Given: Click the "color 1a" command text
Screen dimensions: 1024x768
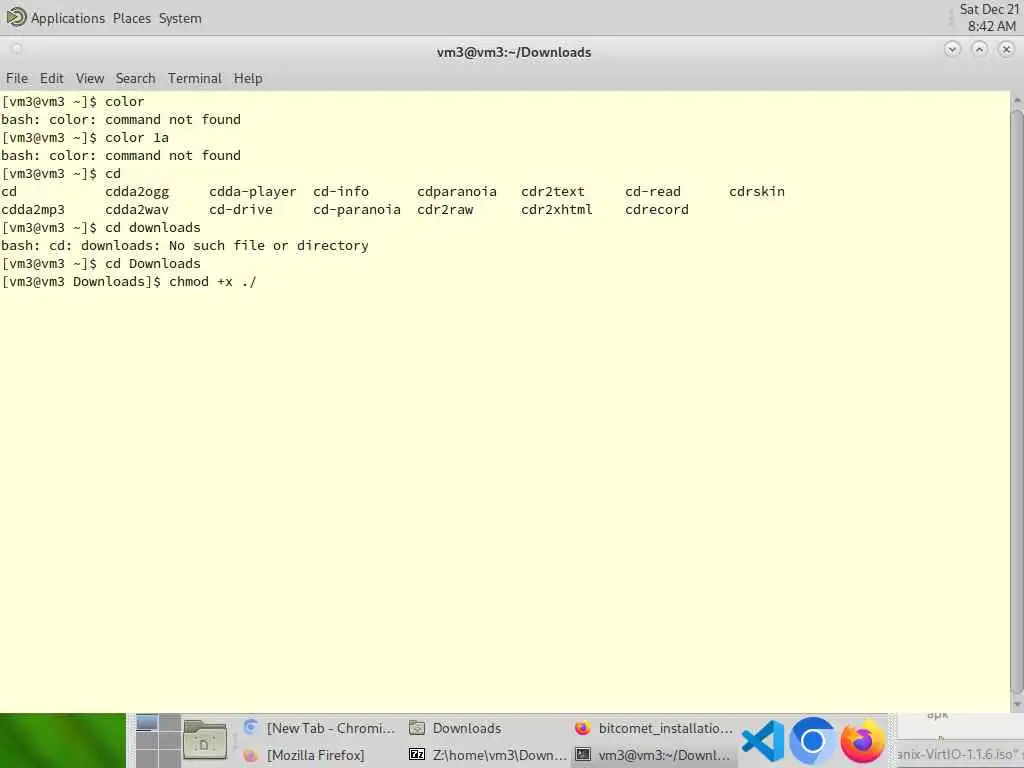Looking at the screenshot, I should (137, 138).
